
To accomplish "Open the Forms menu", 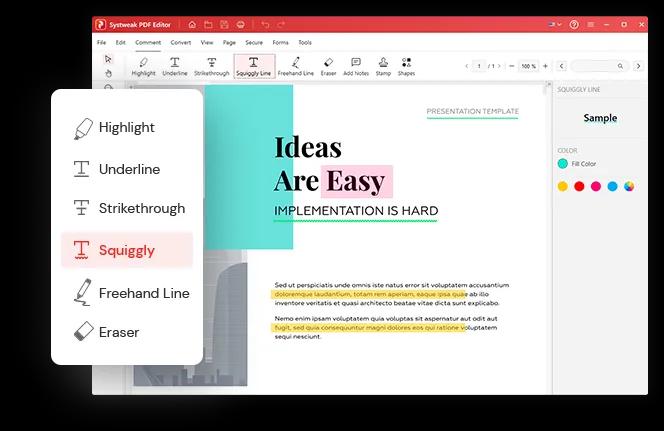I will (x=280, y=42).
